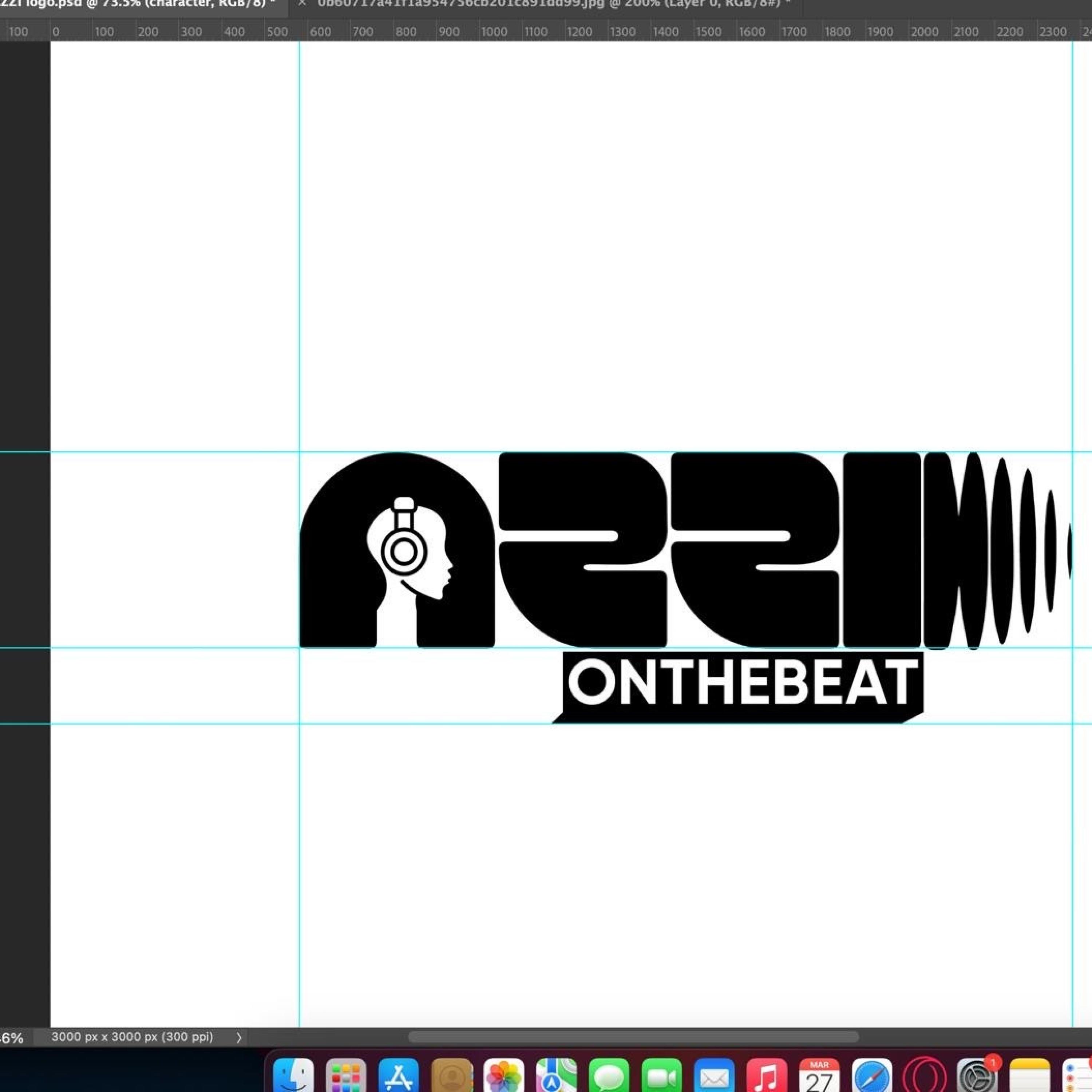Open Maps from the dock
The width and height of the screenshot is (1092, 1092).
click(x=556, y=1073)
